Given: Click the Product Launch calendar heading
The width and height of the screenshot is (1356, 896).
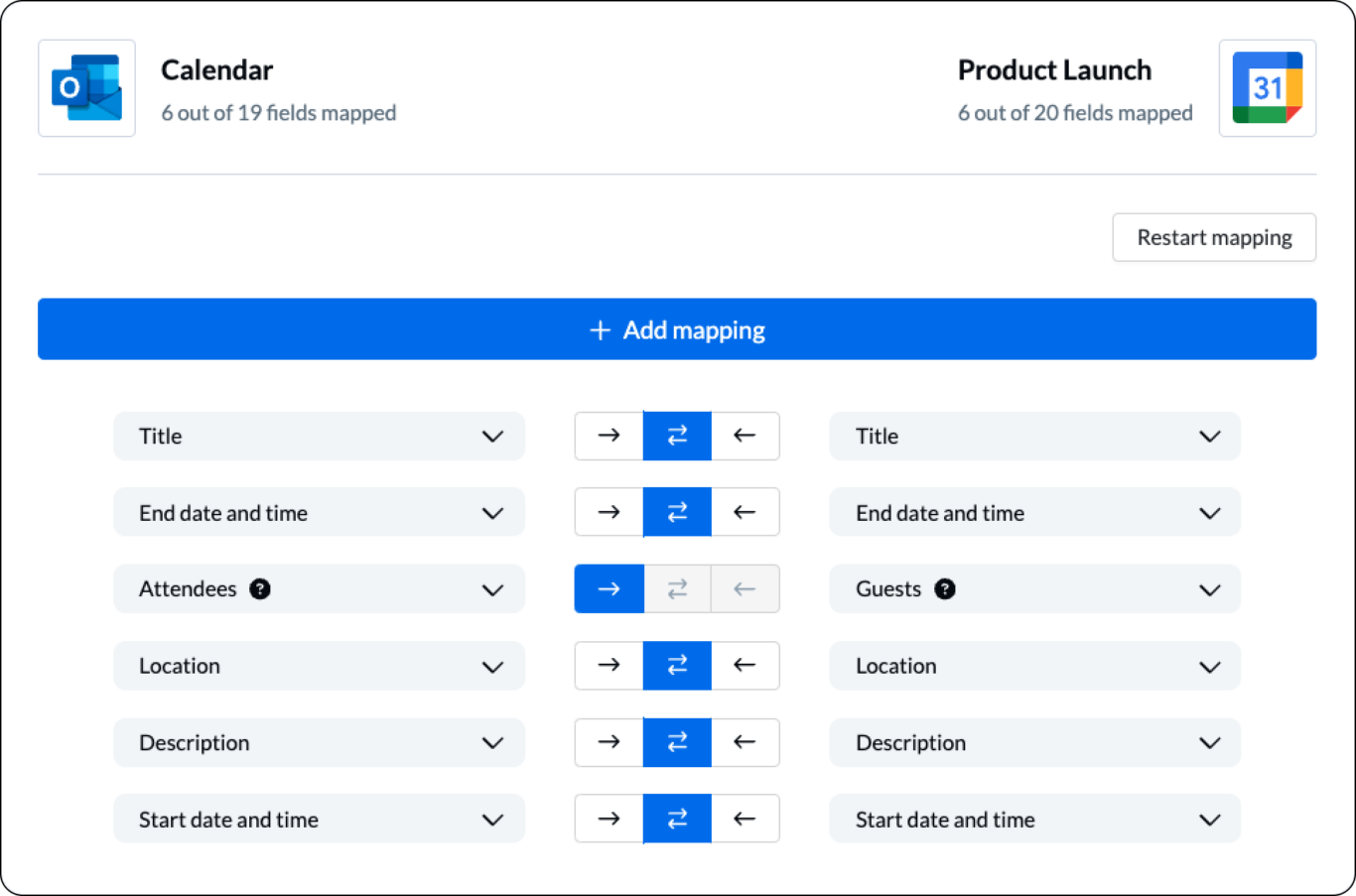Looking at the screenshot, I should pyautogui.click(x=1054, y=70).
